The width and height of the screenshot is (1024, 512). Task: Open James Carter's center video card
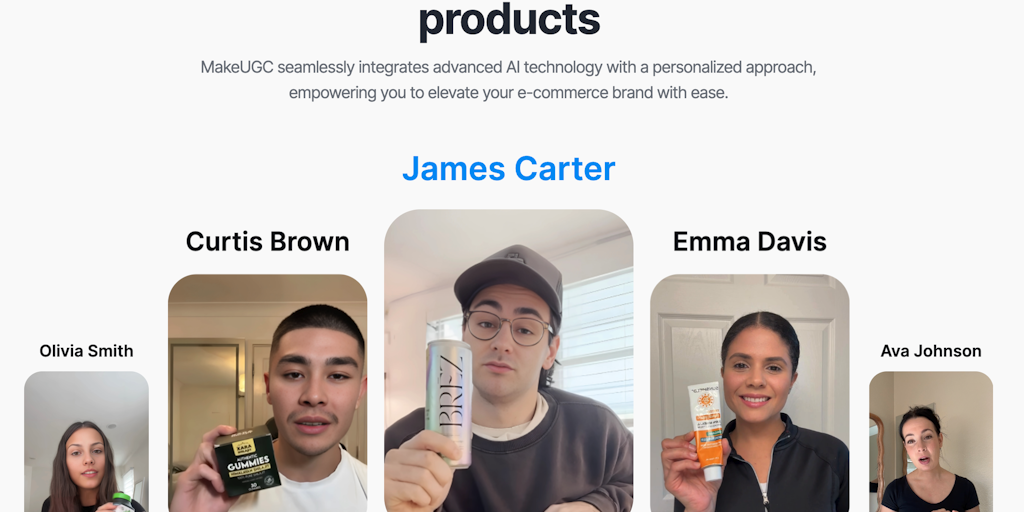click(509, 360)
